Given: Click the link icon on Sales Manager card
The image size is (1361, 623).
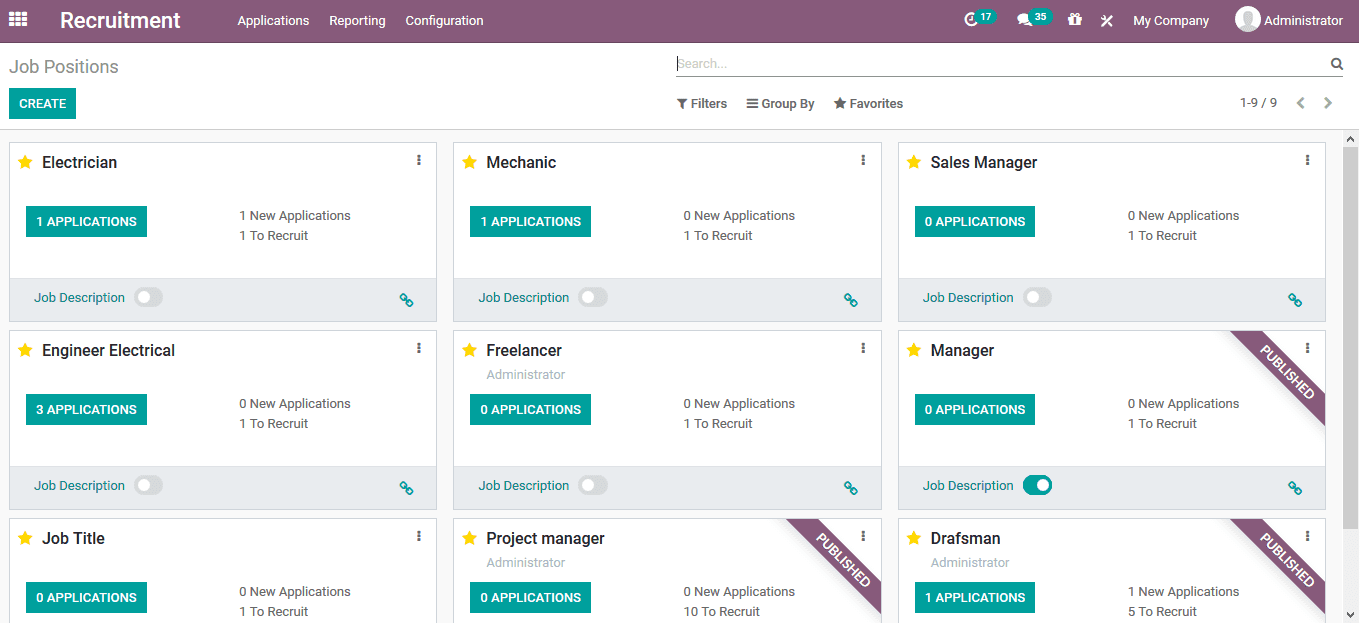Looking at the screenshot, I should (1294, 299).
